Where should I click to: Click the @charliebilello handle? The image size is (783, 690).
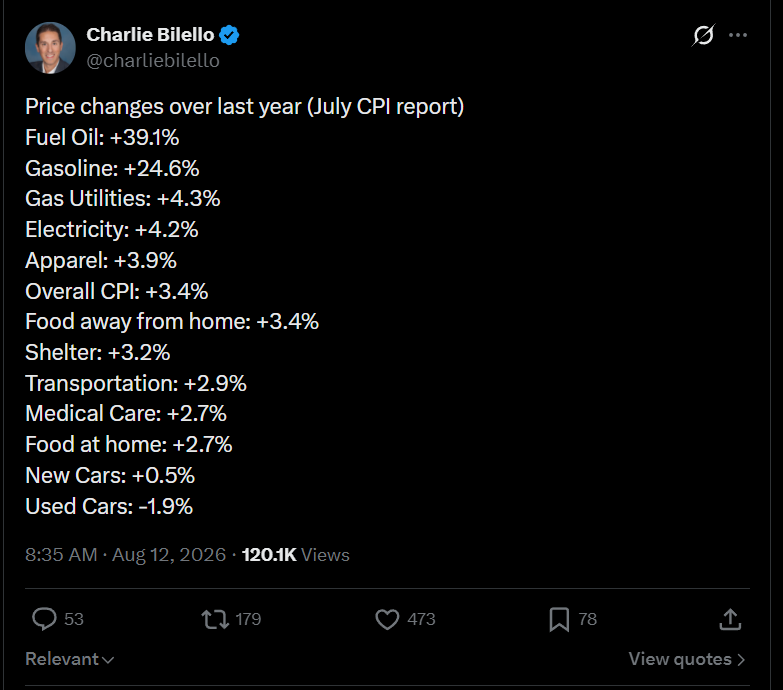click(153, 60)
